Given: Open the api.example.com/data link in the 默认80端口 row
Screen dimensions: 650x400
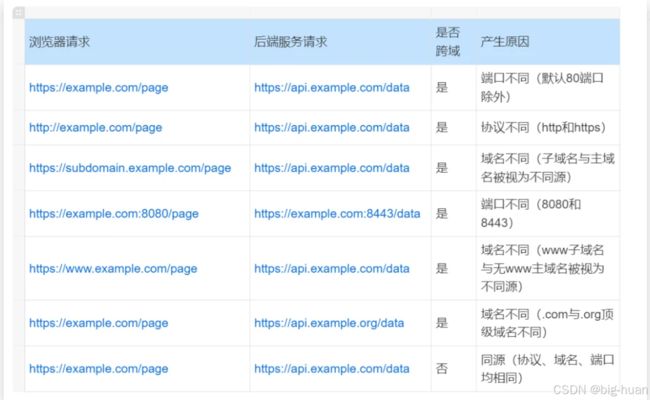Looking at the screenshot, I should click(332, 88).
